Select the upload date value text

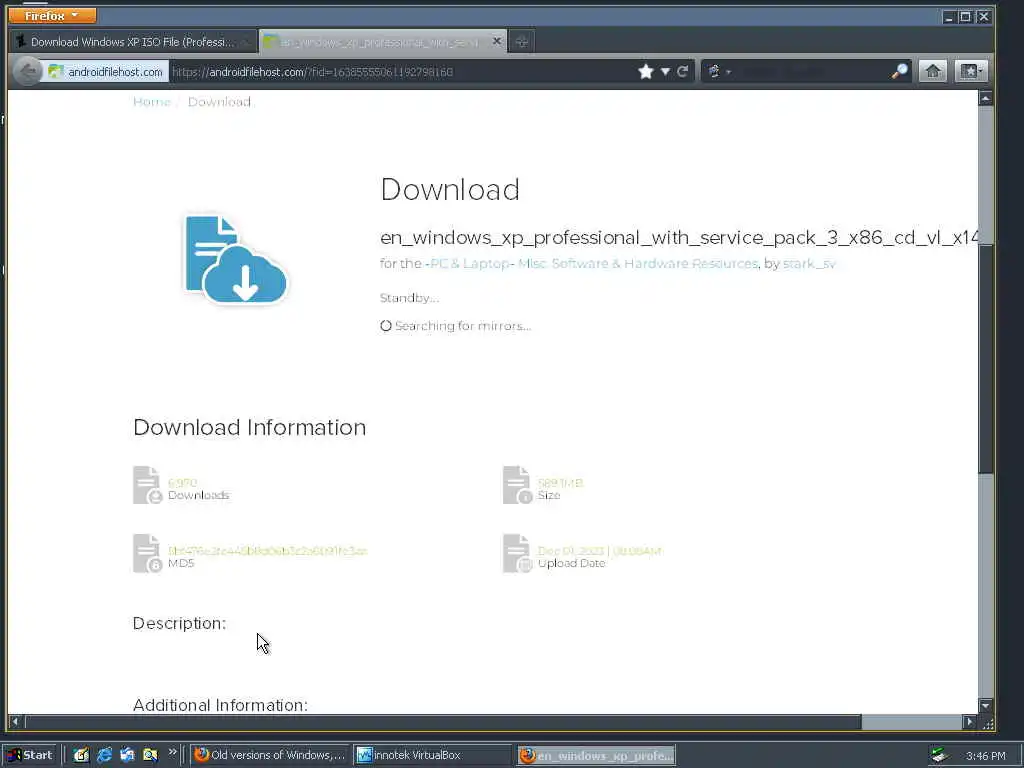click(600, 551)
